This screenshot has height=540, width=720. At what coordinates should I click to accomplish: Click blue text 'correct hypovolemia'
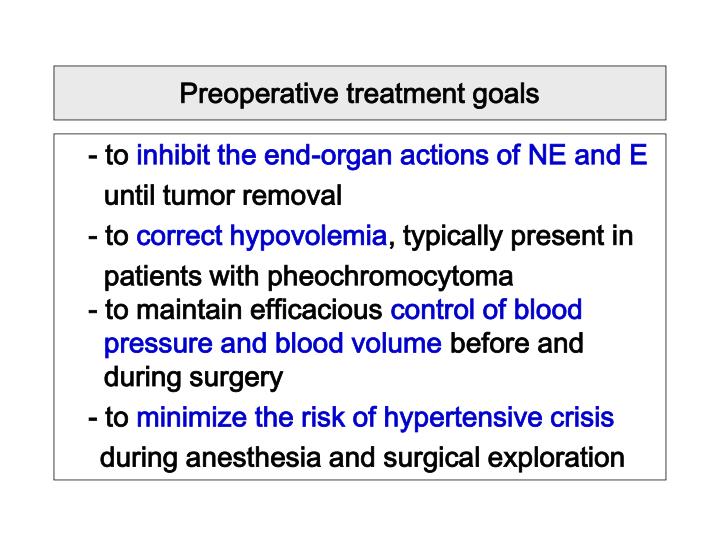point(262,237)
